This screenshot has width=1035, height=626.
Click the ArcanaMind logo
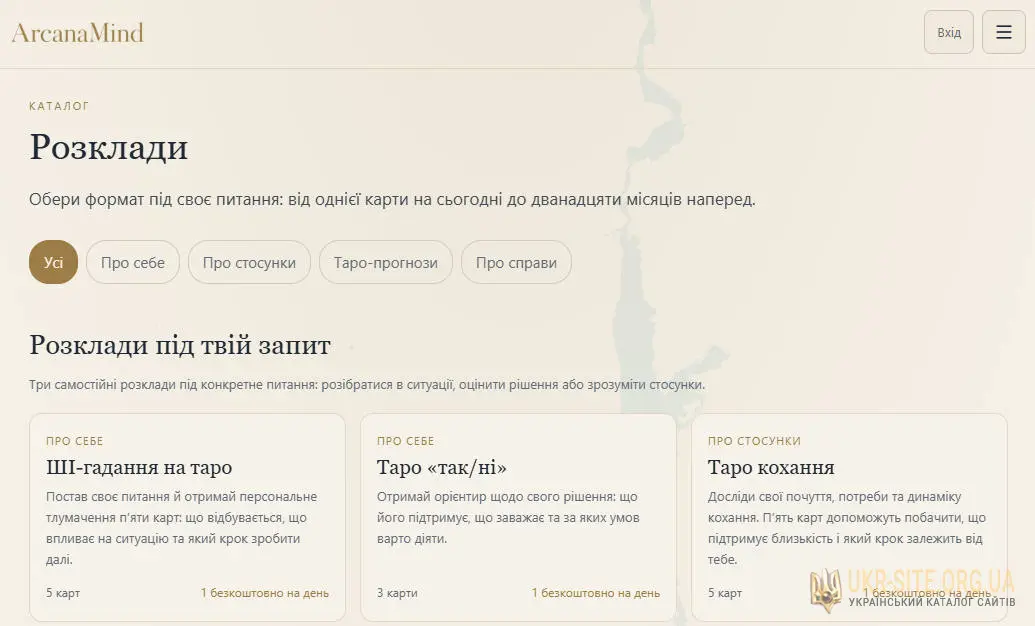point(78,33)
